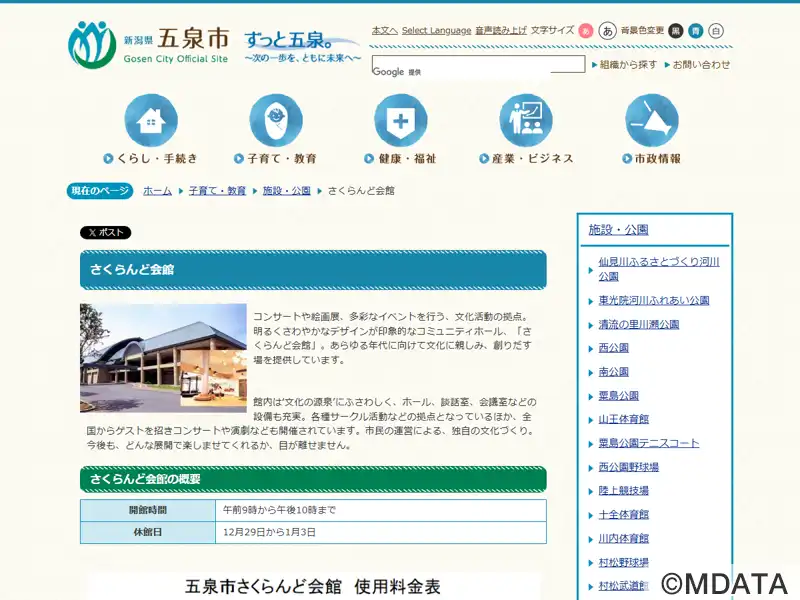Switch background color to blue

(695, 31)
